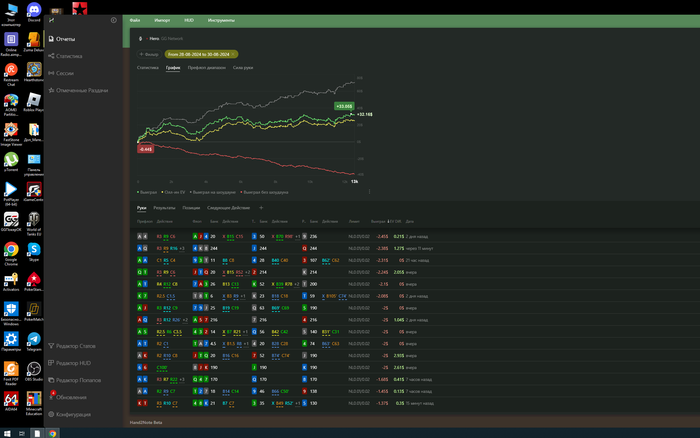Viewport: 700px width, 438px height.
Task: Open the Импорт menu
Action: 163,20
